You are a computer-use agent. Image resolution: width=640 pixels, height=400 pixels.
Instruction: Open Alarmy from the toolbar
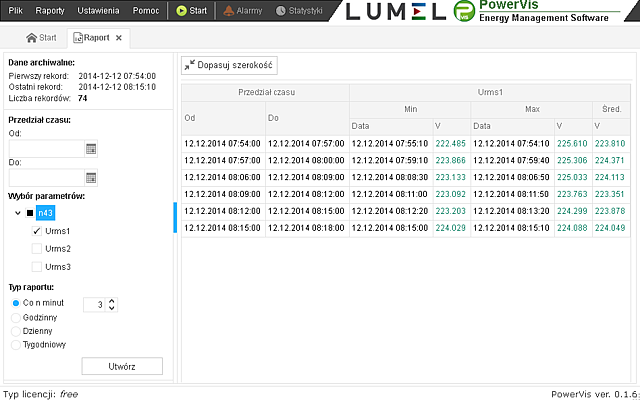(243, 11)
